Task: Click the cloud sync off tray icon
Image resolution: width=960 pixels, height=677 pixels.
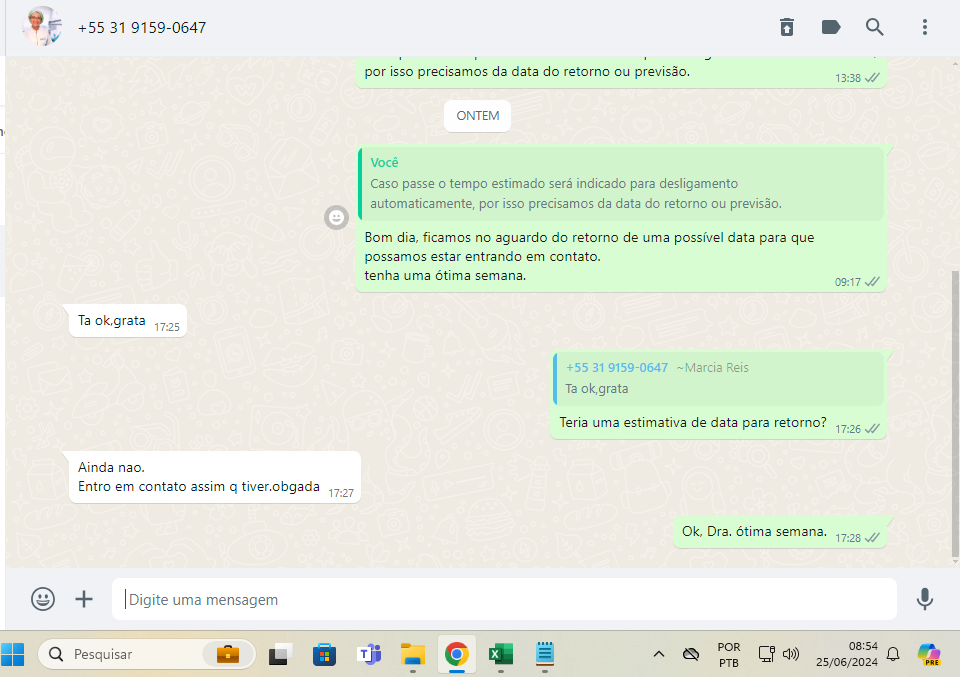Action: pyautogui.click(x=691, y=654)
